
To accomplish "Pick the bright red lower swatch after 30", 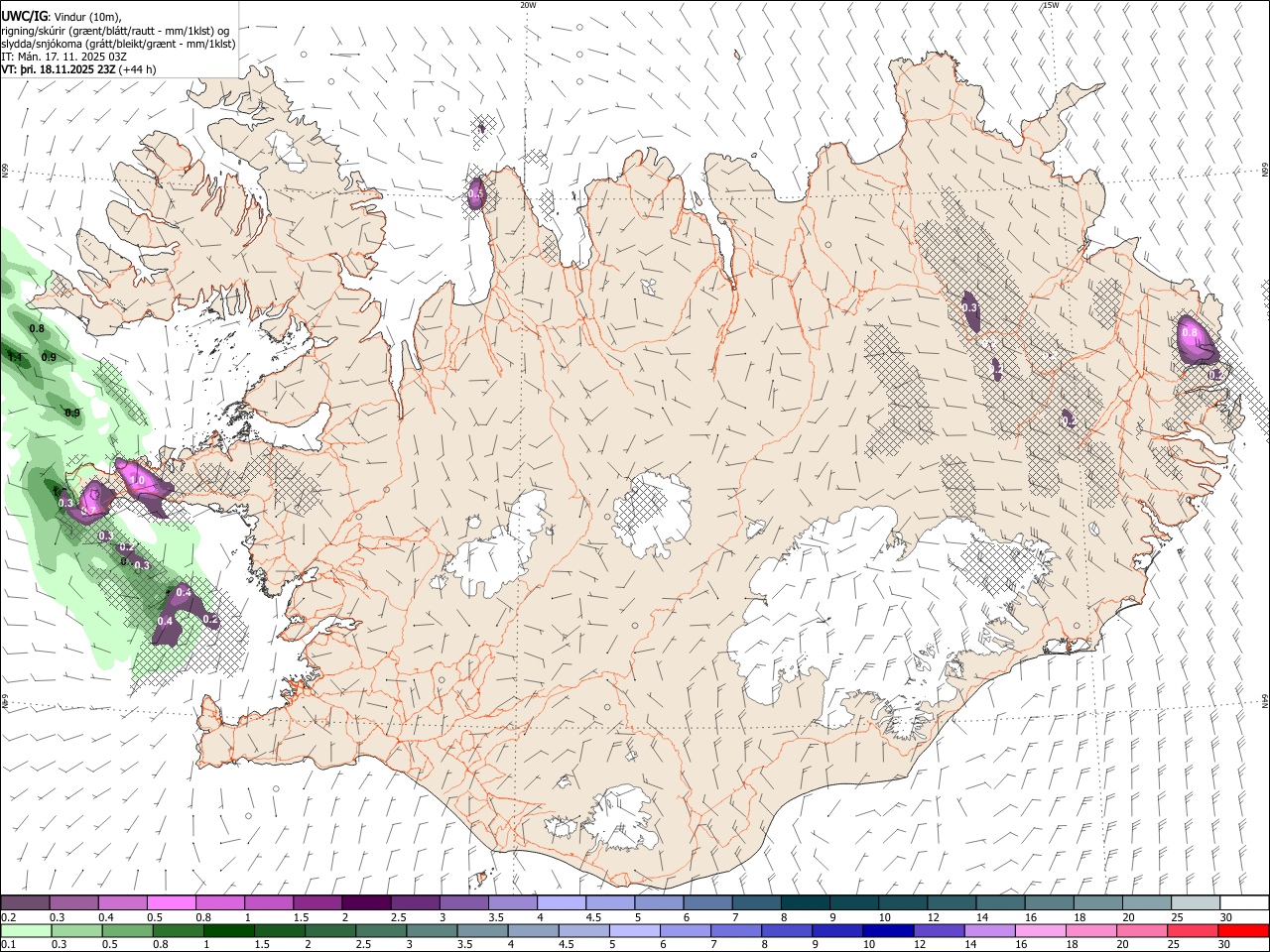I will [x=1244, y=930].
